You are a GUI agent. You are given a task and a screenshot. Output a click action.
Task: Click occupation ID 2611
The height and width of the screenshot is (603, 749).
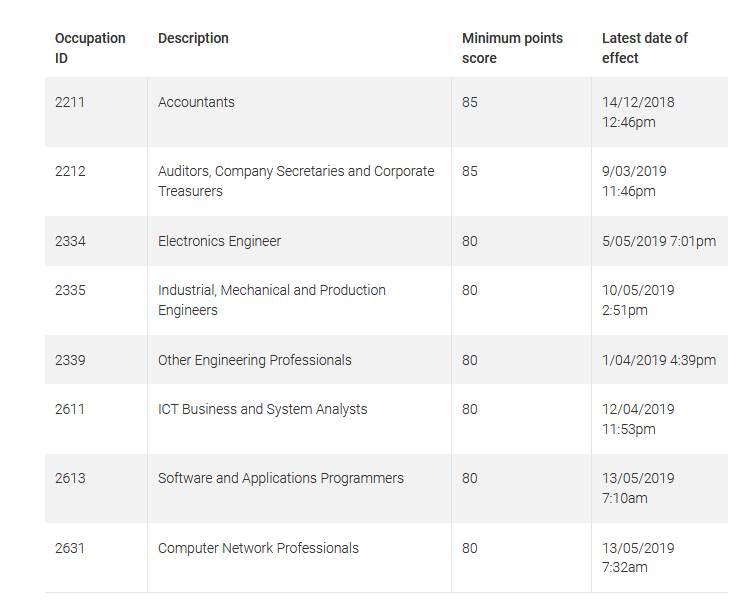(x=70, y=409)
